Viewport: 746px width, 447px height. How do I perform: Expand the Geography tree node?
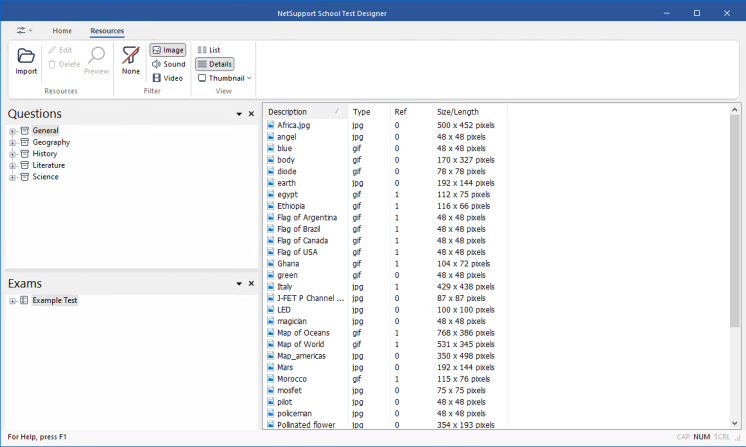[12, 143]
